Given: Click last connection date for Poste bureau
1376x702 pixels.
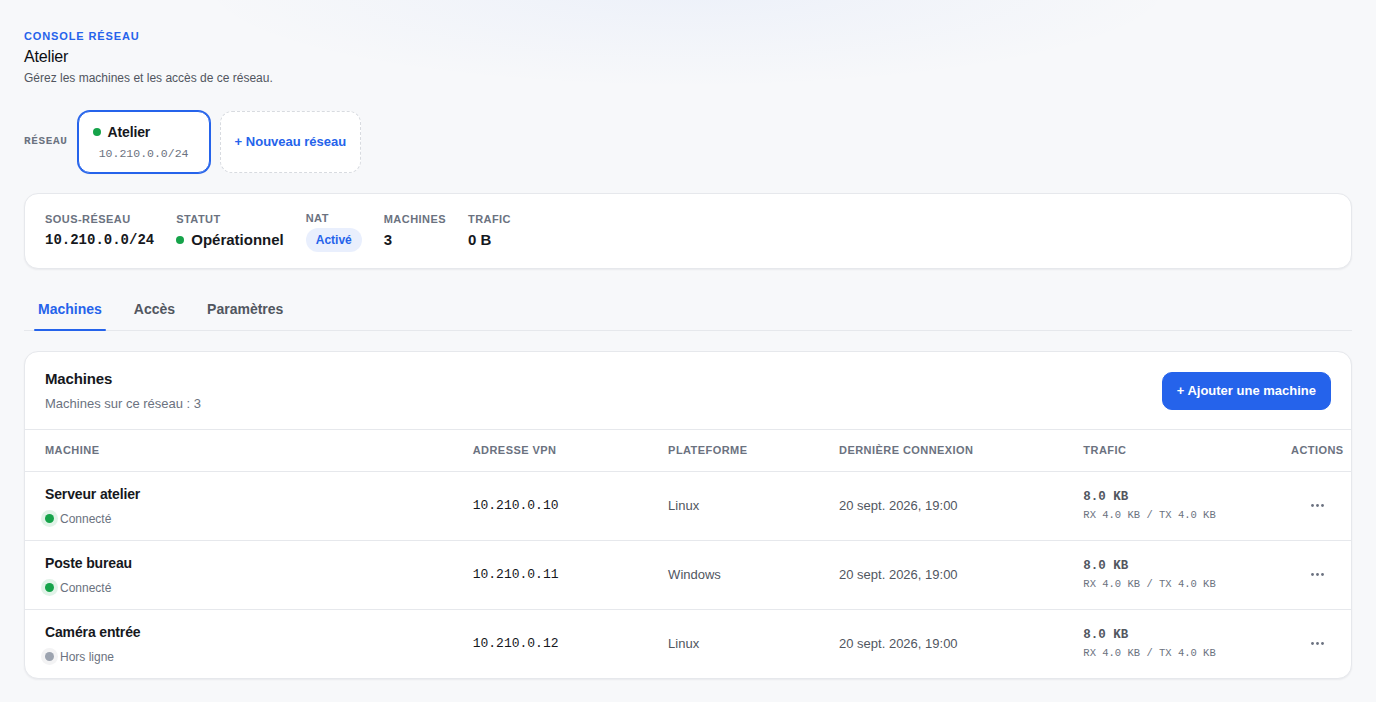Looking at the screenshot, I should point(898,575).
